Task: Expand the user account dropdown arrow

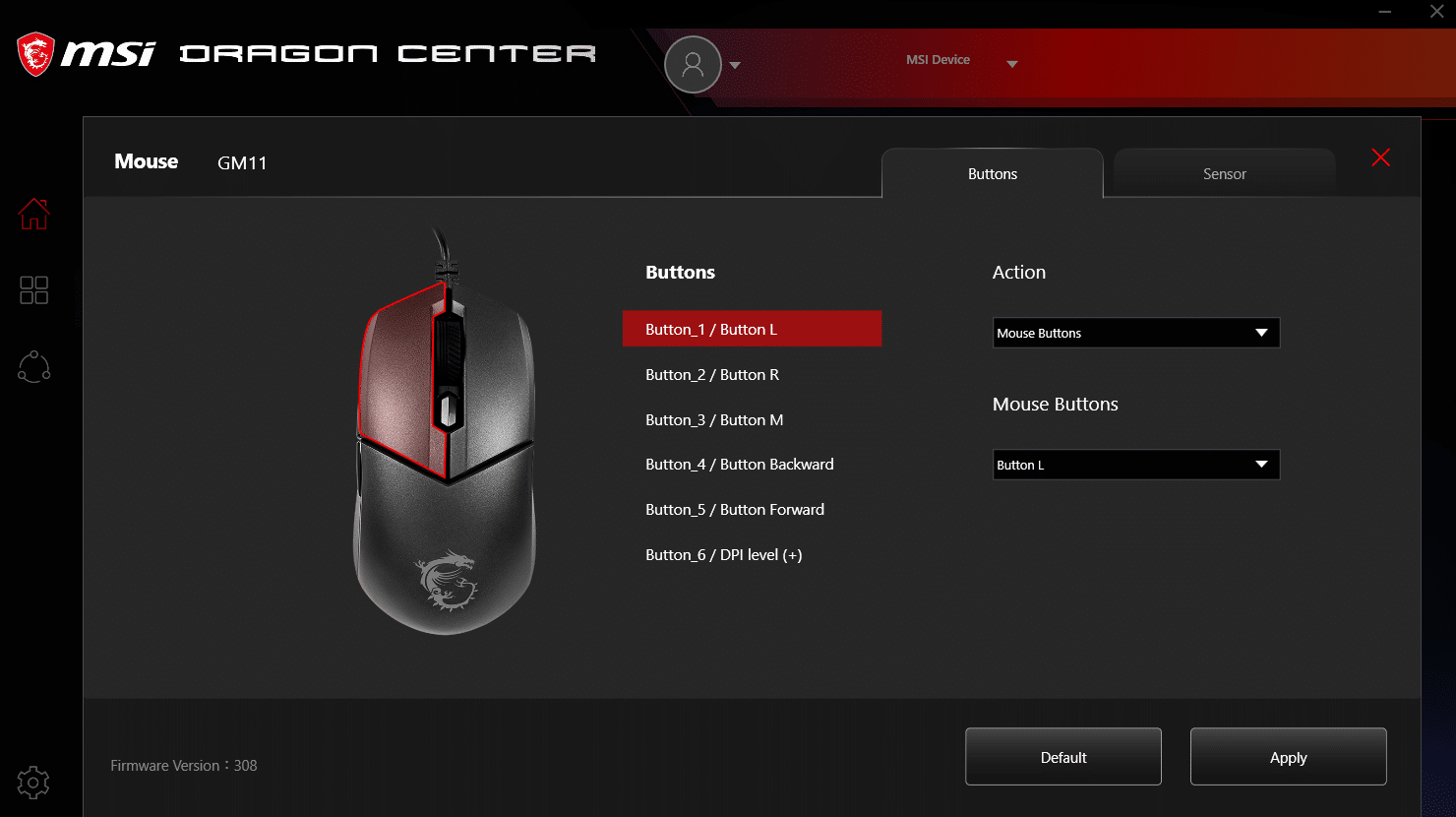Action: (735, 65)
